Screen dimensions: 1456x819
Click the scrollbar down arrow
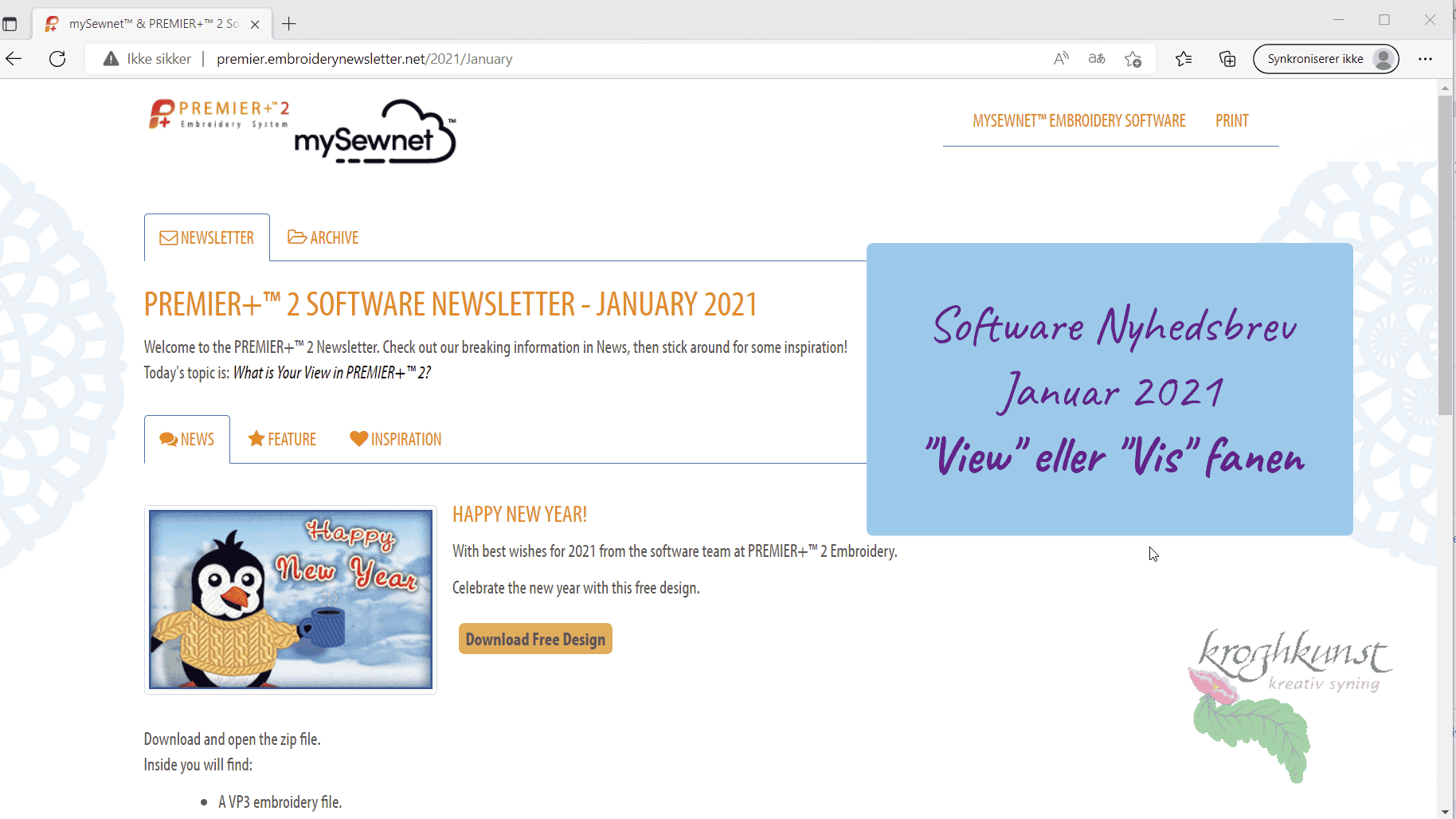pyautogui.click(x=1445, y=811)
